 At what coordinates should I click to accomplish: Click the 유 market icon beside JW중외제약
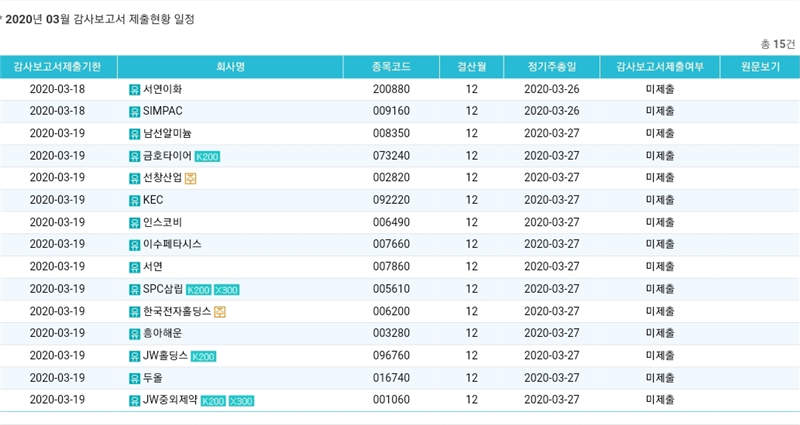tap(134, 401)
